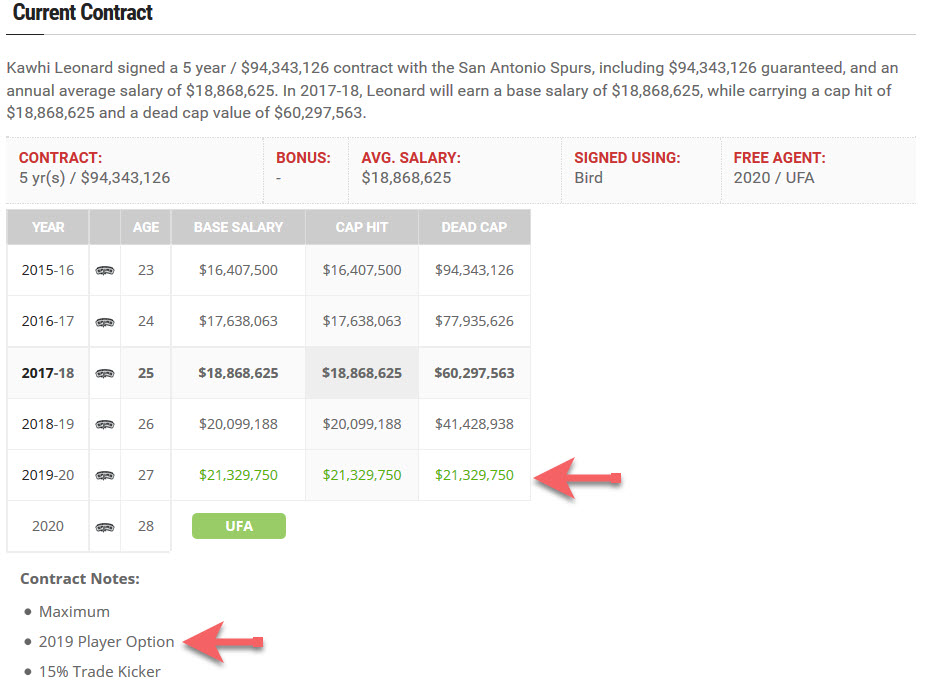The width and height of the screenshot is (931, 694).
Task: Select the green 2019-20 base salary amount
Action: tap(238, 475)
